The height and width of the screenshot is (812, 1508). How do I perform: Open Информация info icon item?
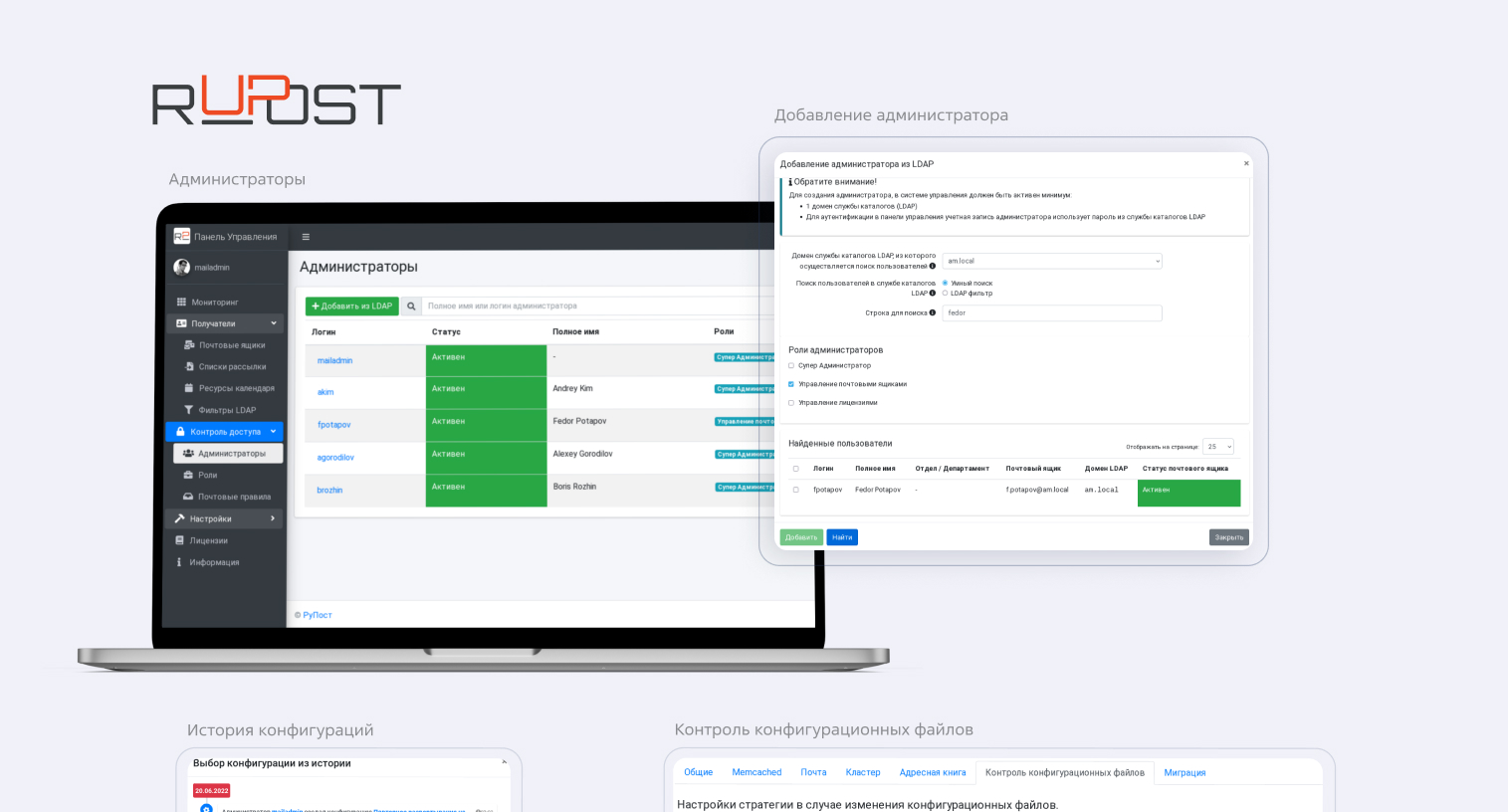pos(179,562)
